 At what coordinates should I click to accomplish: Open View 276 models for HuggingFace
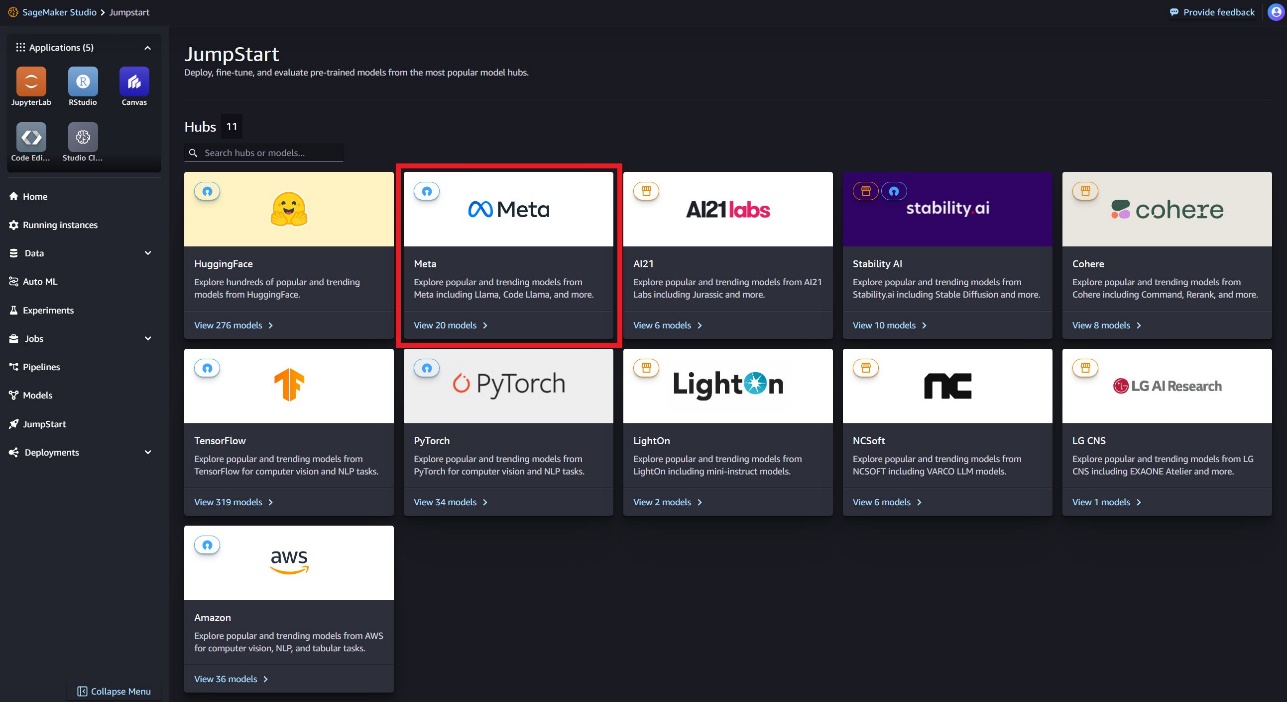234,325
